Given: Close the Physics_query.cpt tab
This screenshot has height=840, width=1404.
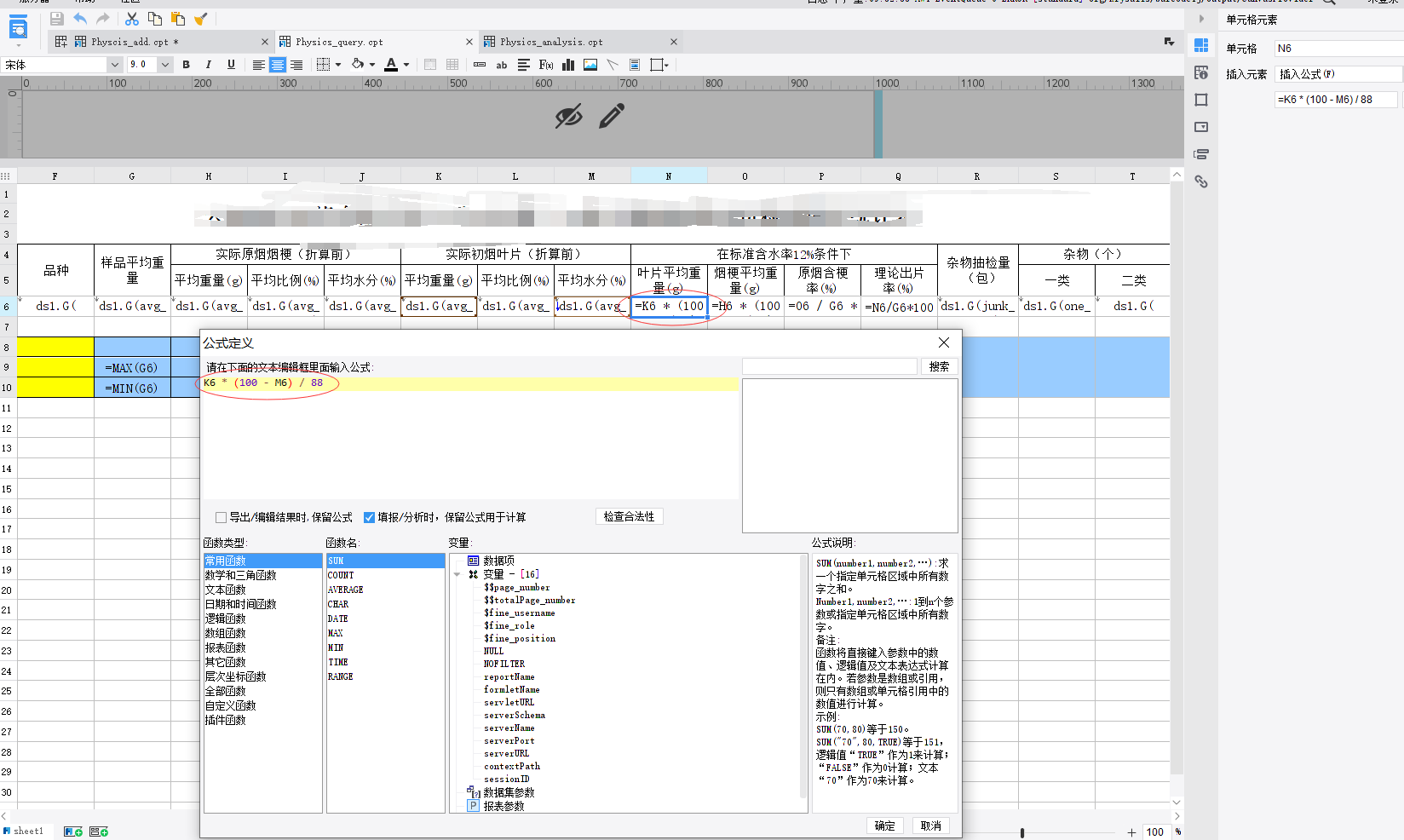Looking at the screenshot, I should tap(469, 42).
